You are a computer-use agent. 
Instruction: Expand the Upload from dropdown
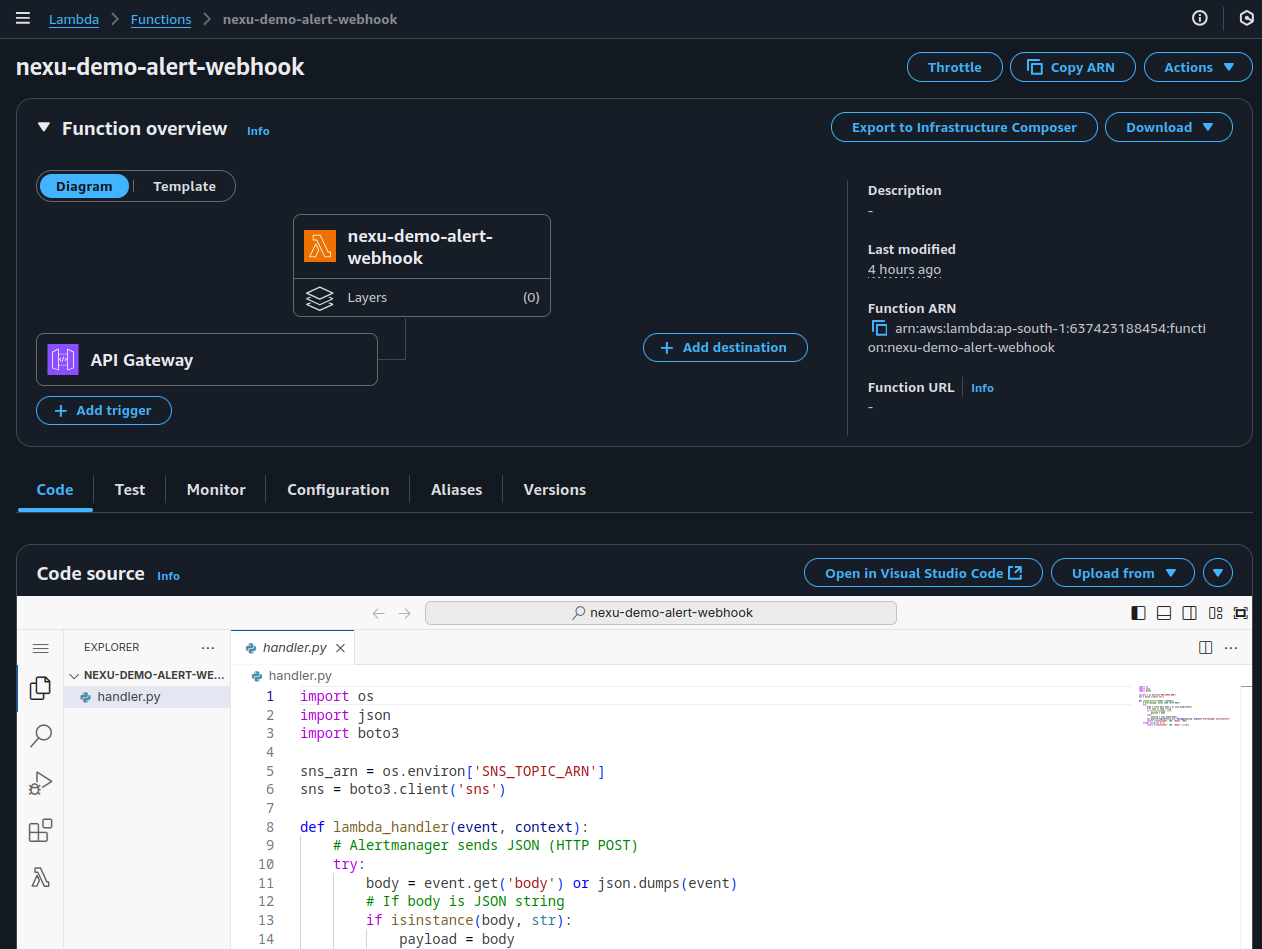click(1122, 572)
